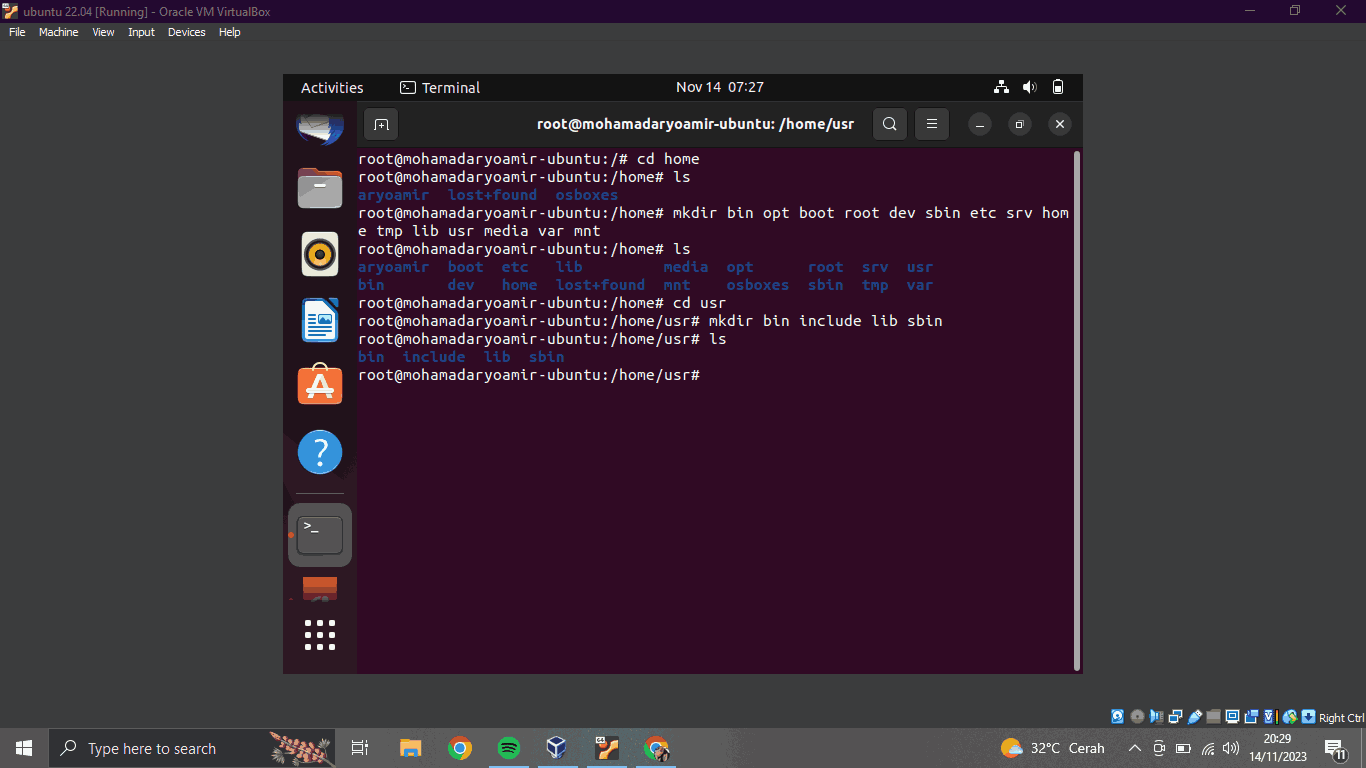Screen dimensions: 1366x768
Task: Open Spotify from taskbar
Action: pos(509,748)
